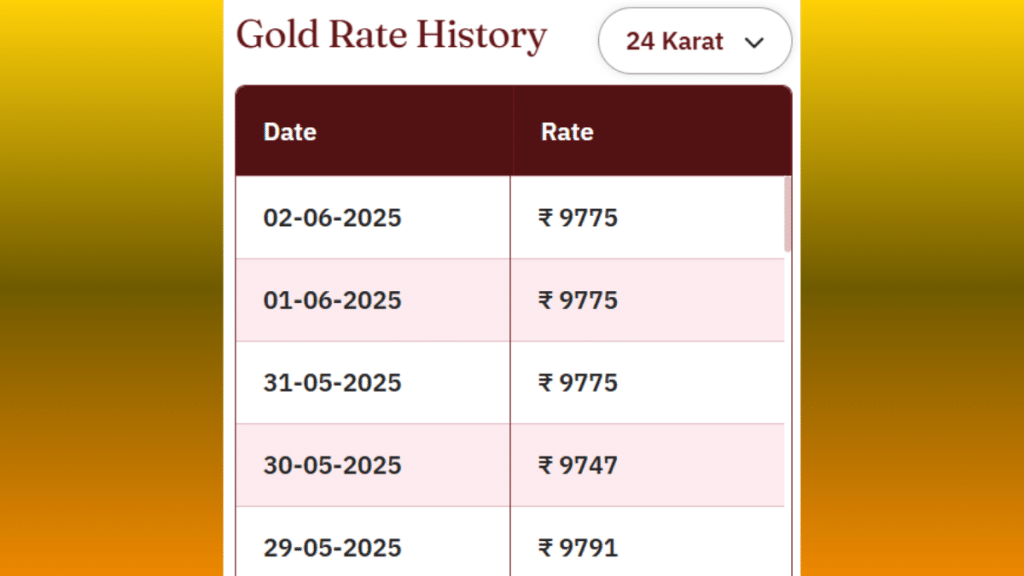Click the scrollbar track below the thumb
The height and width of the screenshot is (576, 1024).
(788, 411)
